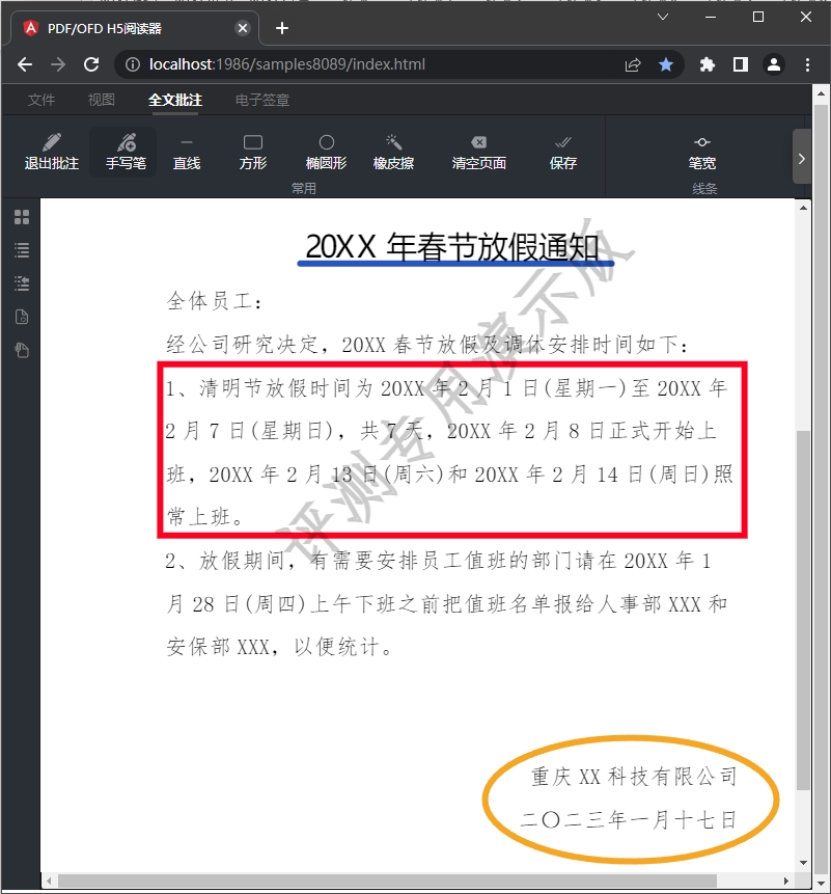Click the browser page scroll up arrow

click(821, 94)
